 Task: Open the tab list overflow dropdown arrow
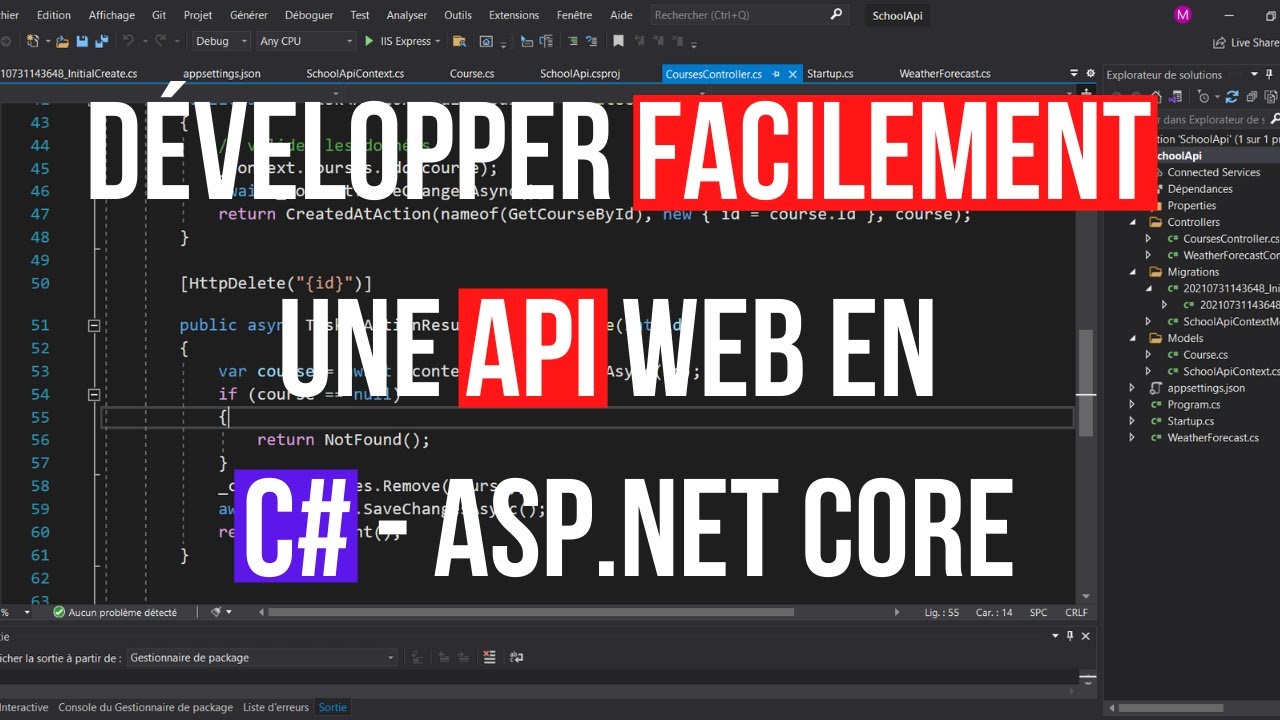pyautogui.click(x=1075, y=74)
